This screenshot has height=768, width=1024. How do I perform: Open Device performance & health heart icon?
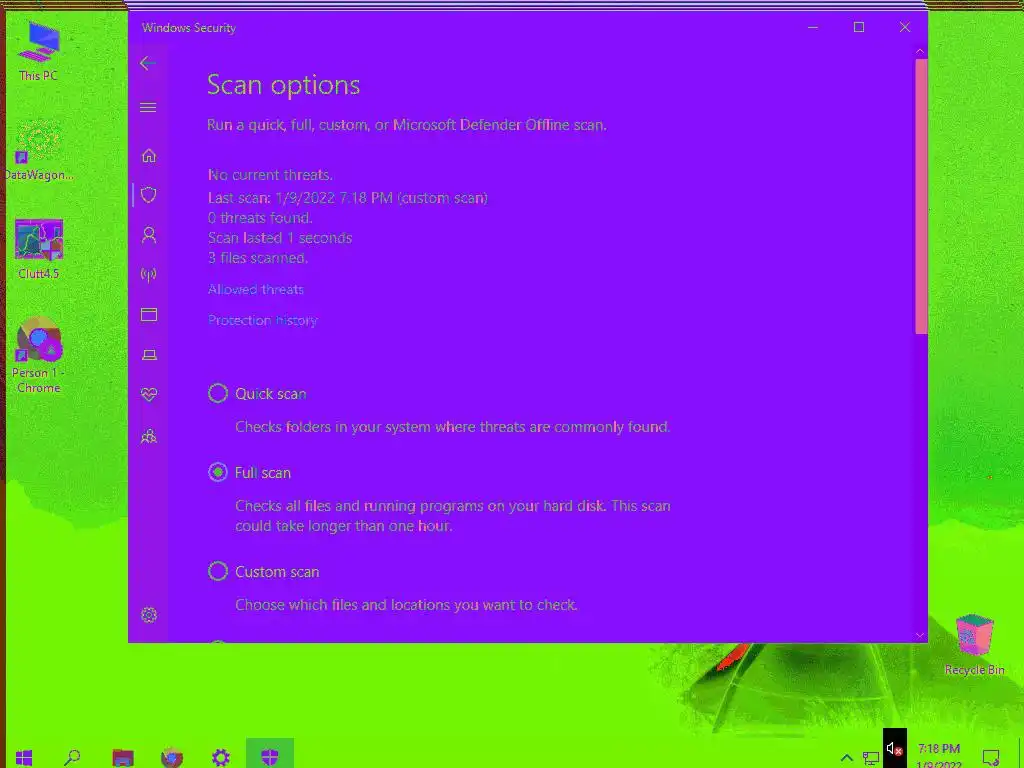point(149,394)
